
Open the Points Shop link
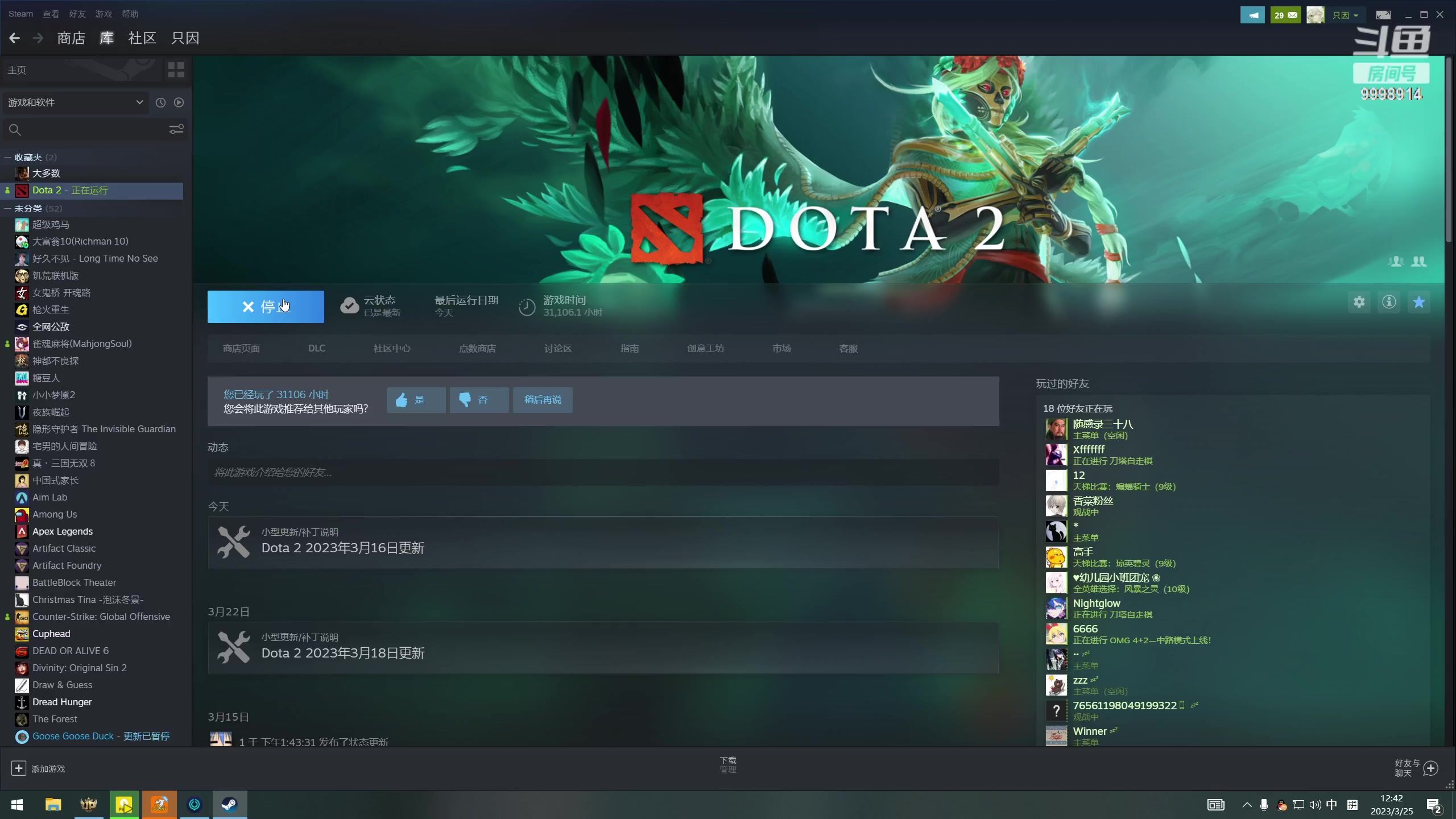477,348
